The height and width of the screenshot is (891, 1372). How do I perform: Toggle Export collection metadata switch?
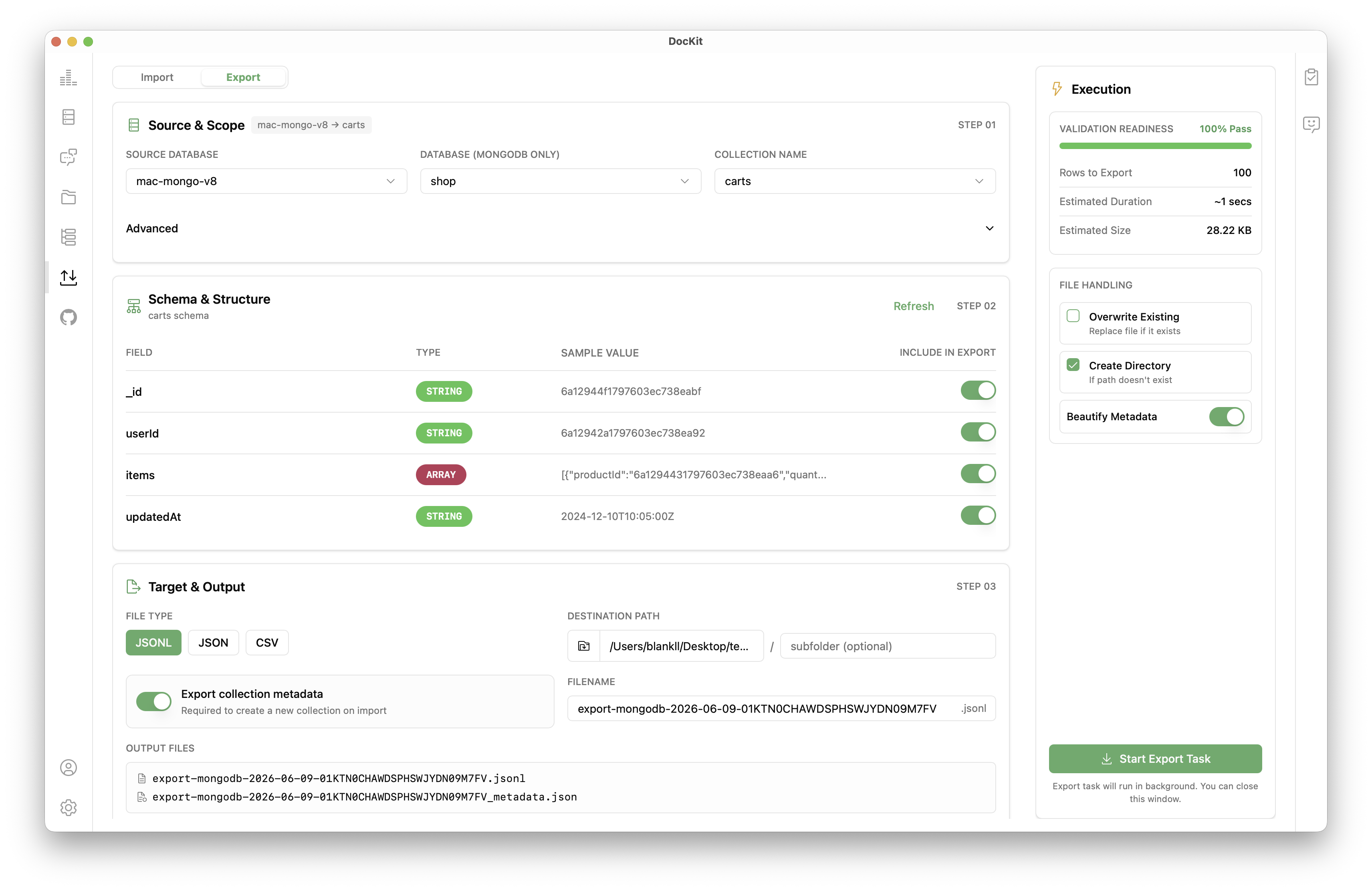[x=153, y=702]
